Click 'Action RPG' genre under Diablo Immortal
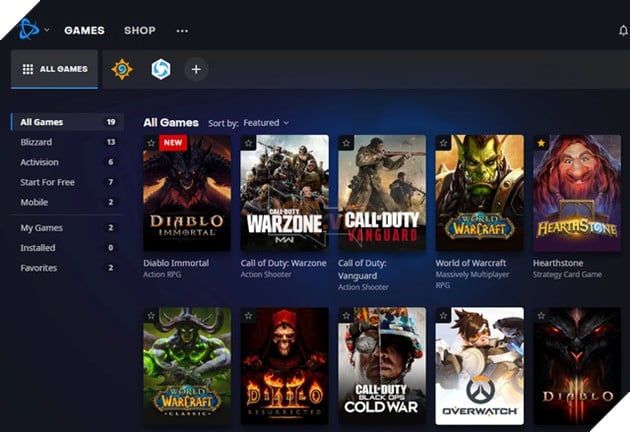The width and height of the screenshot is (630, 432). (x=162, y=275)
